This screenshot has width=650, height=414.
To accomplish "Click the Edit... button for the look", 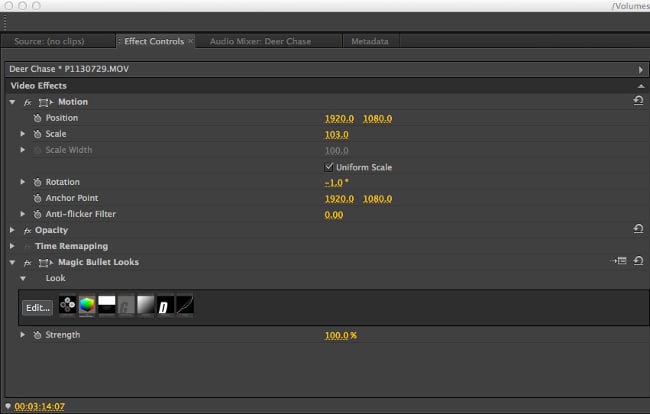I will click(x=38, y=308).
